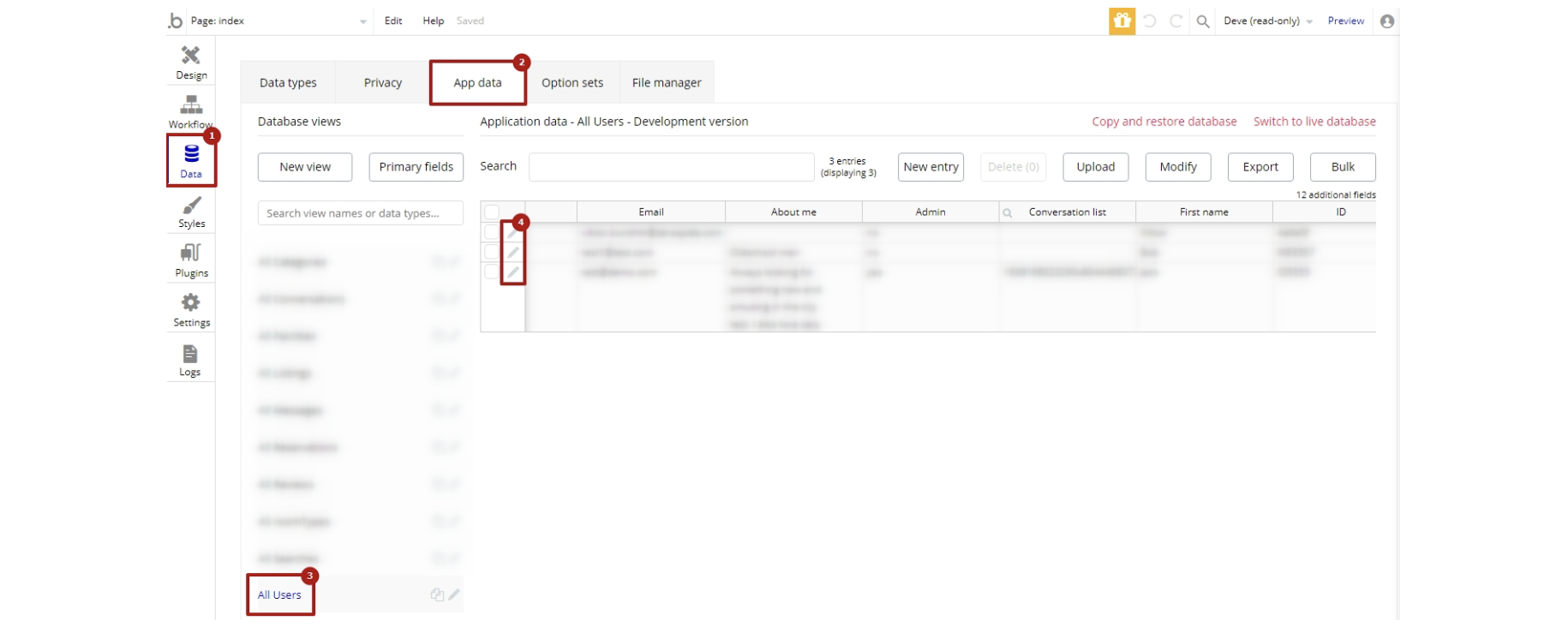Open the search magnifier in top bar

(x=1203, y=21)
